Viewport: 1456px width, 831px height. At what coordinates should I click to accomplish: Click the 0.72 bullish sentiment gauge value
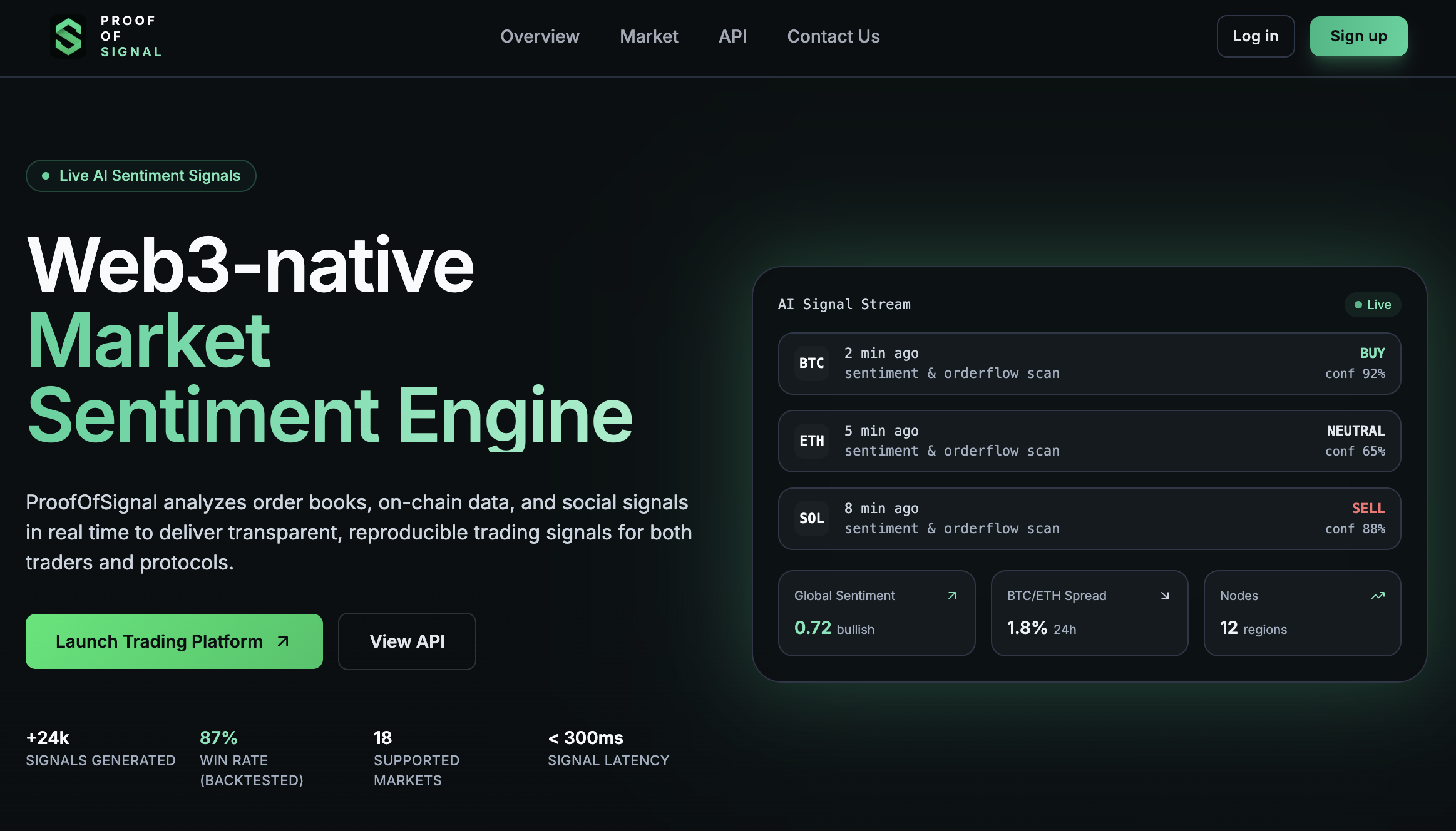(834, 628)
